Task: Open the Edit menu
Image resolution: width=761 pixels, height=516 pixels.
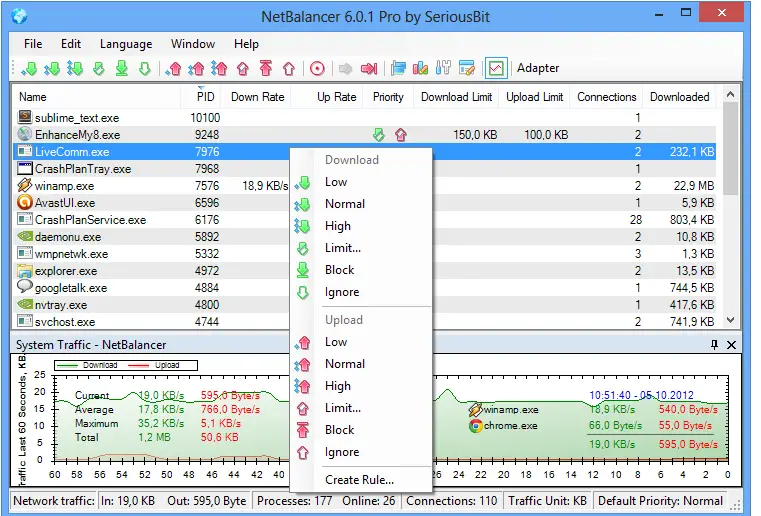Action: pos(71,44)
